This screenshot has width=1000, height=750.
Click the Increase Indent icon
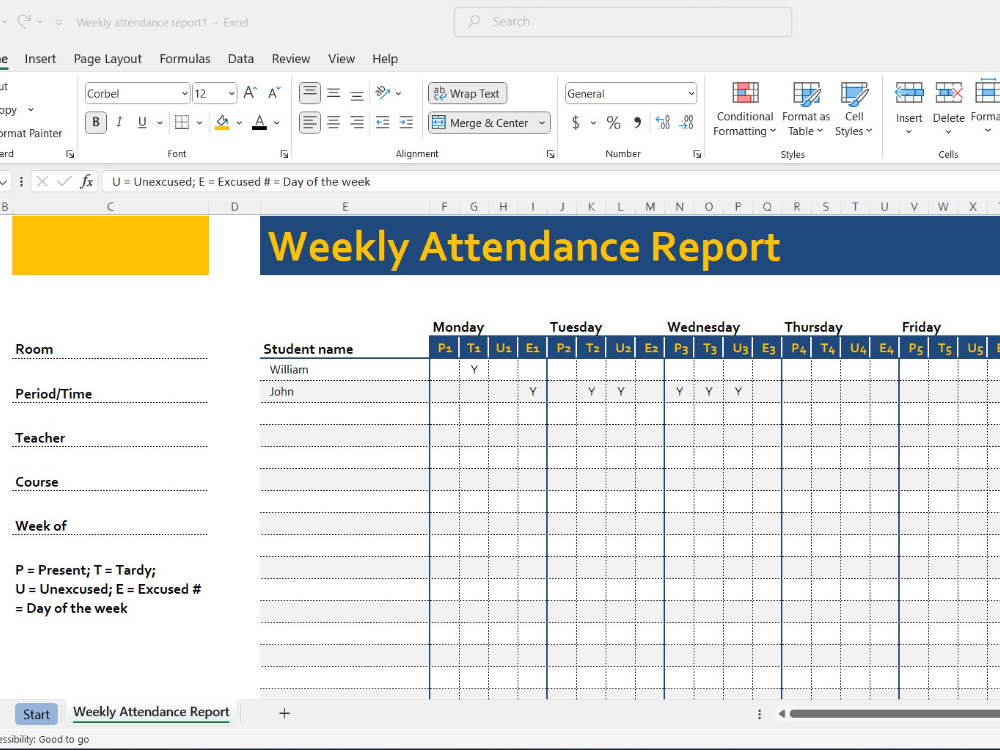pyautogui.click(x=406, y=122)
